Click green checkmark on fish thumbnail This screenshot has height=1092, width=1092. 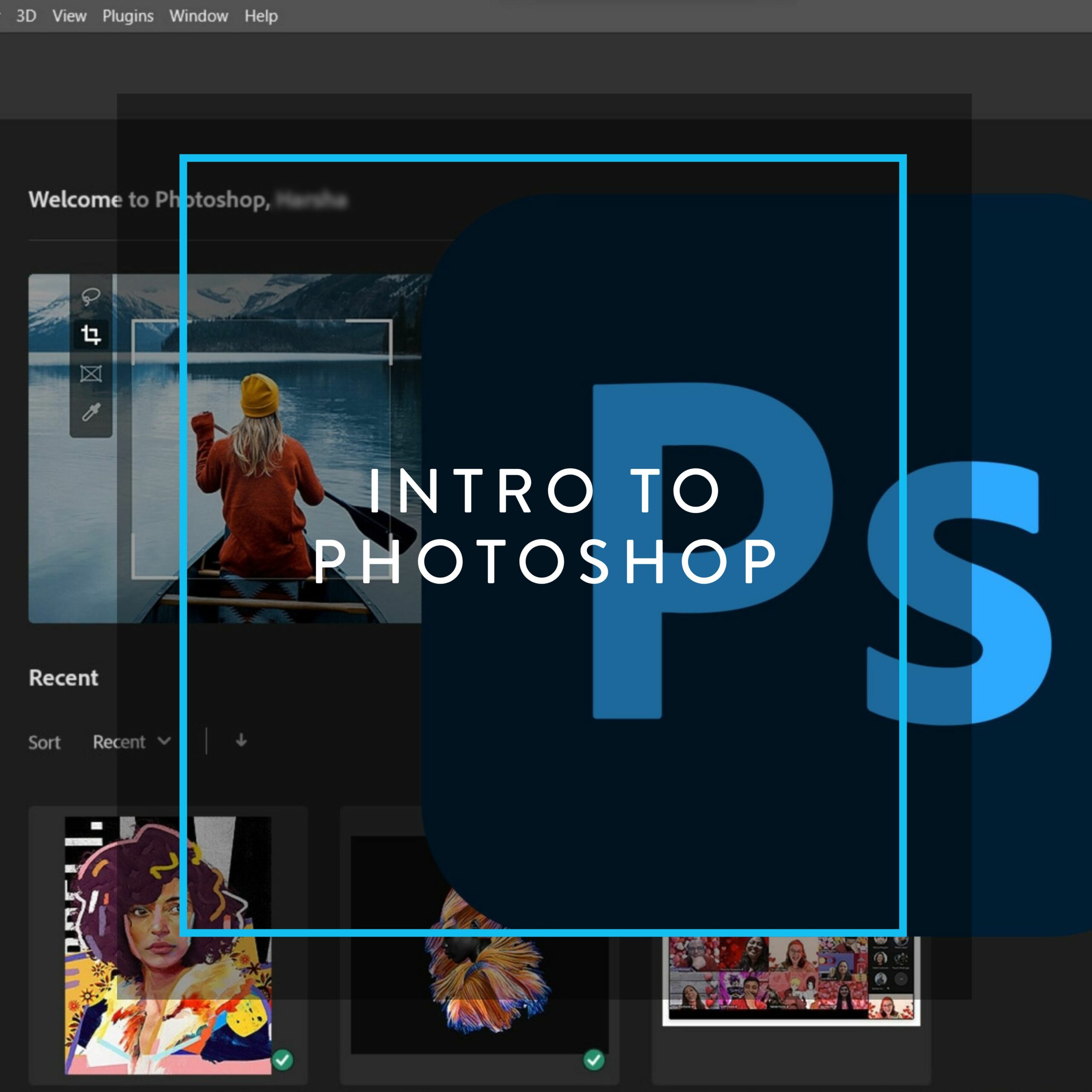[x=594, y=1060]
